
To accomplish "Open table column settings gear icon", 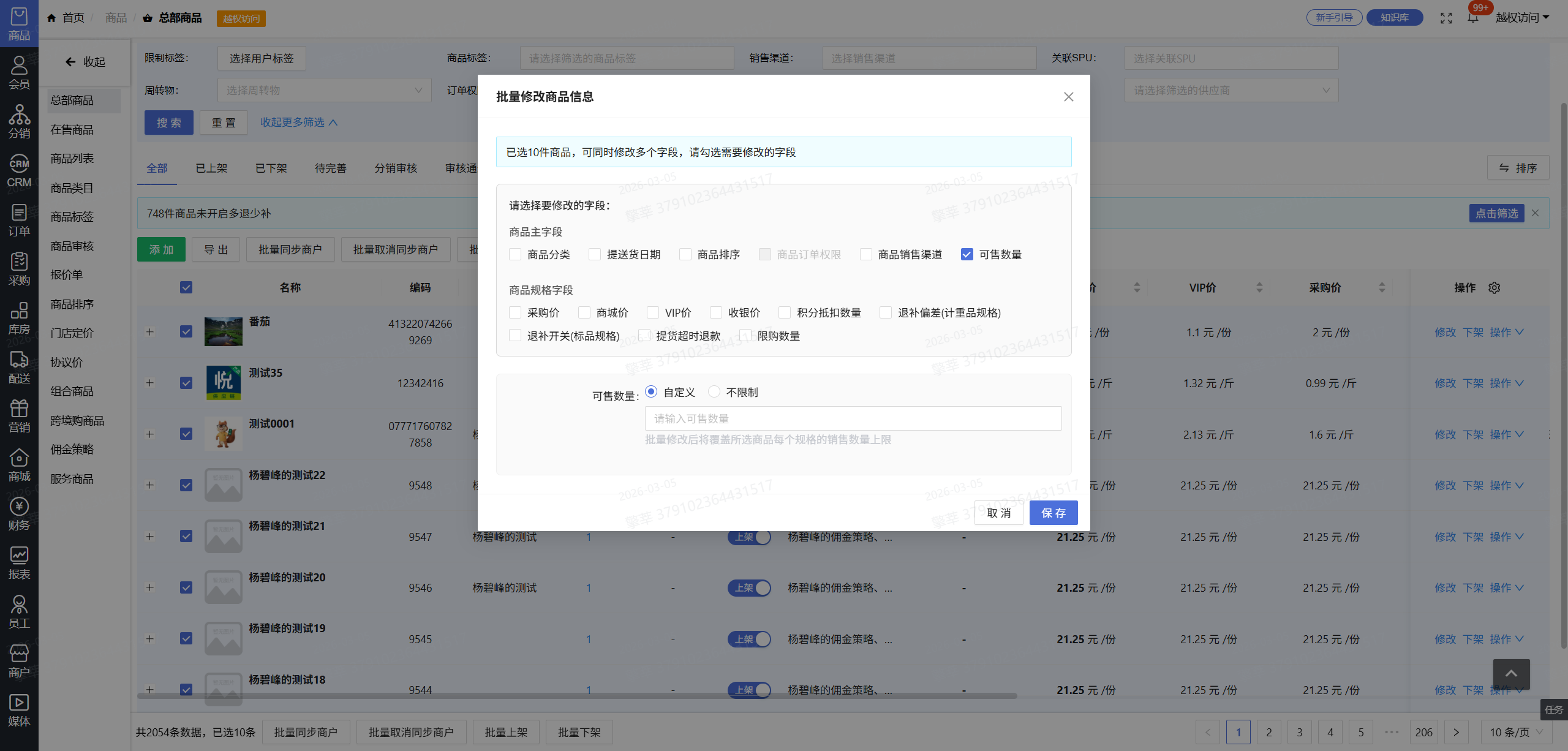I will coord(1494,288).
